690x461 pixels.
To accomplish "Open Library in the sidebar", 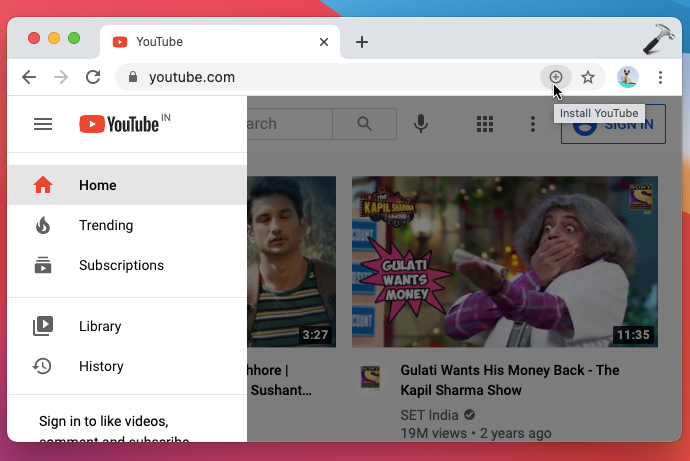I will pos(127,326).
